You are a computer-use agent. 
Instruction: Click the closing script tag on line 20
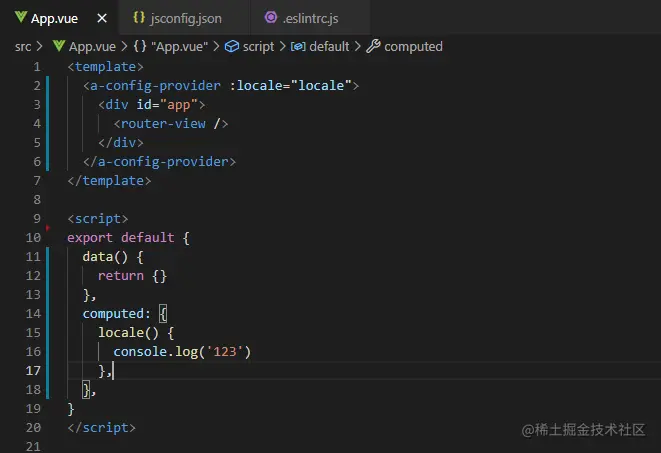(102, 428)
